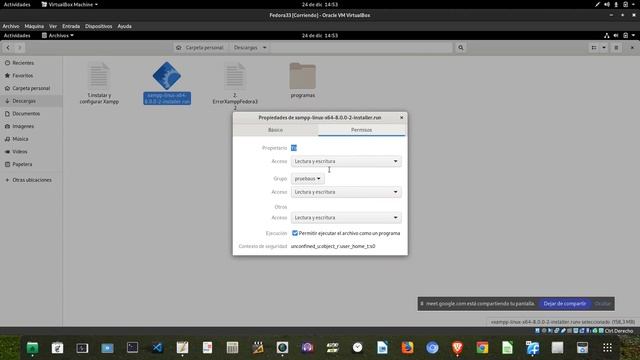
Task: Open the VirtualBox Dispositivos menu
Action: (x=98, y=26)
